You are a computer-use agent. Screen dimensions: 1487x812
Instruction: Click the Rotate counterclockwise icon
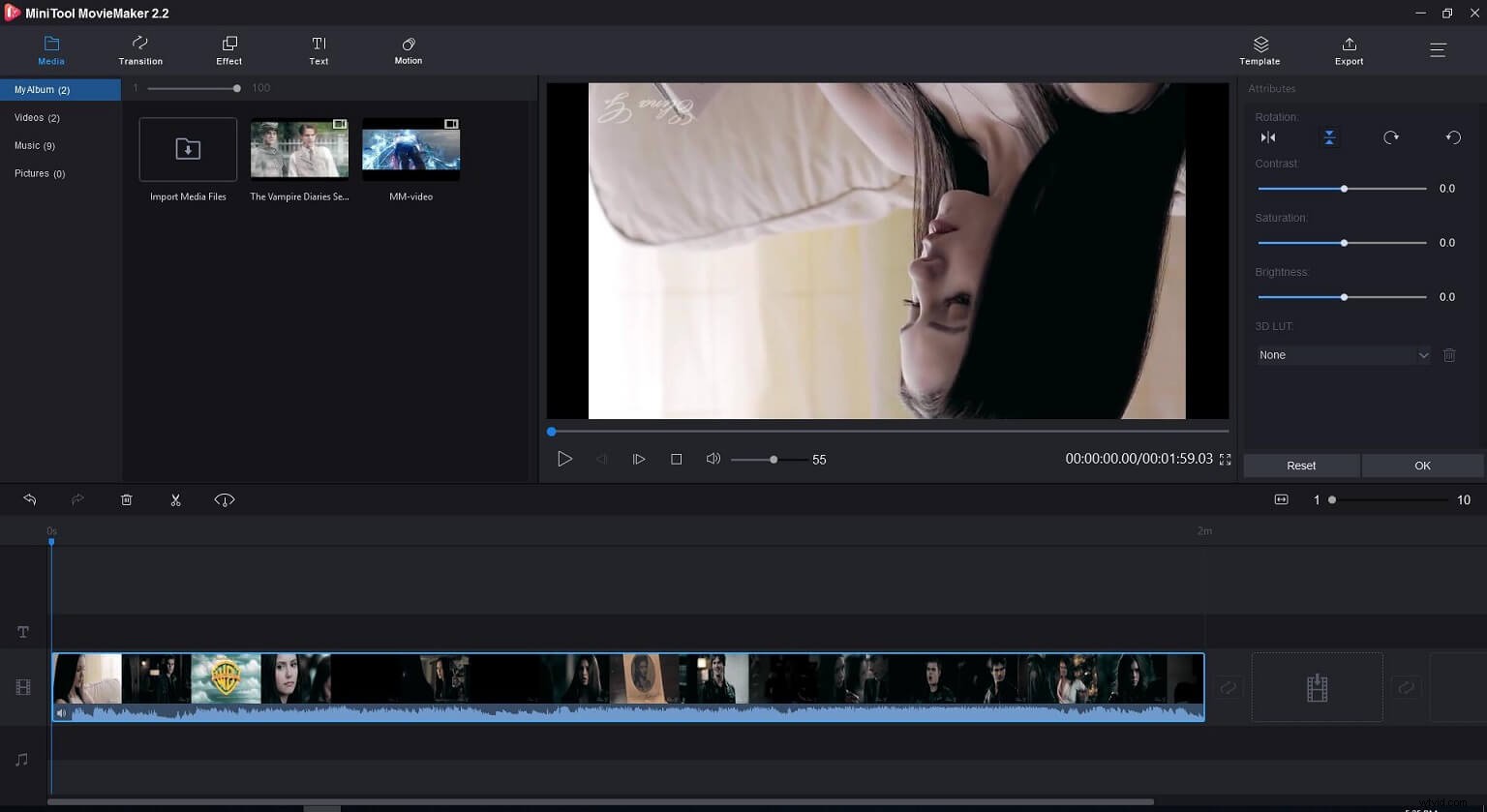(x=1452, y=136)
